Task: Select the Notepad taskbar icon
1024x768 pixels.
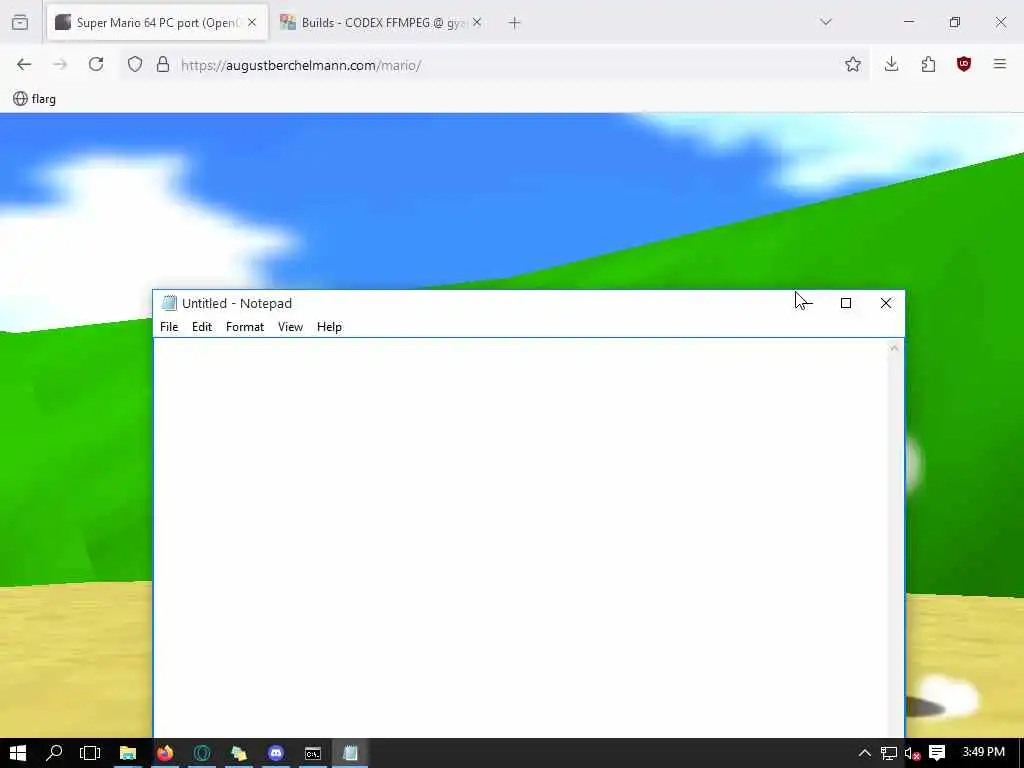Action: [350, 753]
